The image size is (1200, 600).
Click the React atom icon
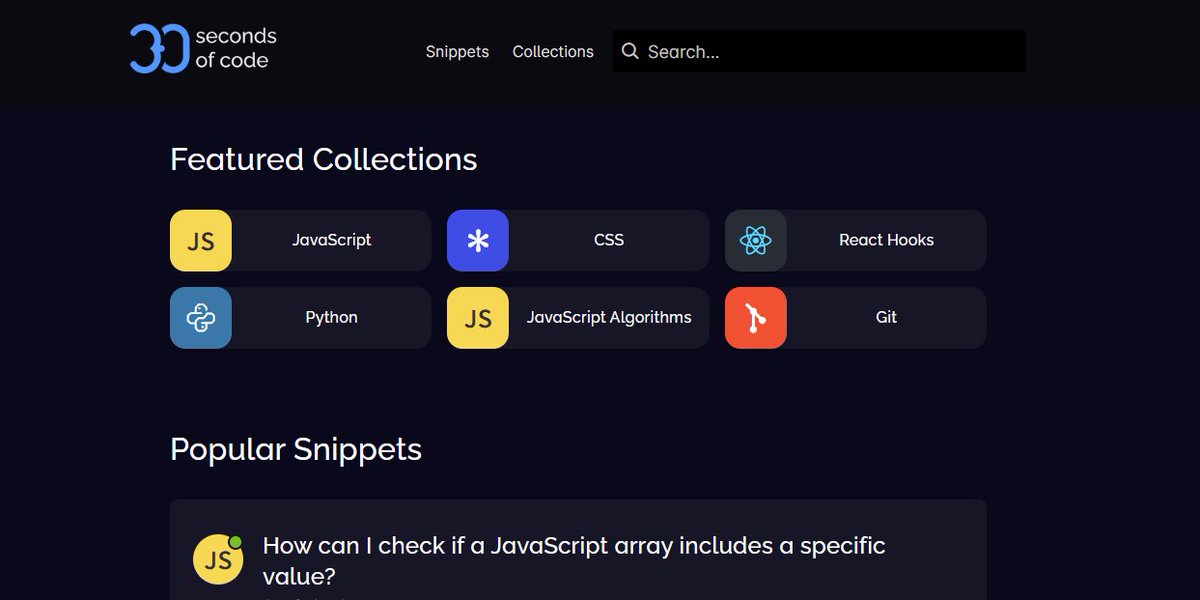click(x=756, y=240)
